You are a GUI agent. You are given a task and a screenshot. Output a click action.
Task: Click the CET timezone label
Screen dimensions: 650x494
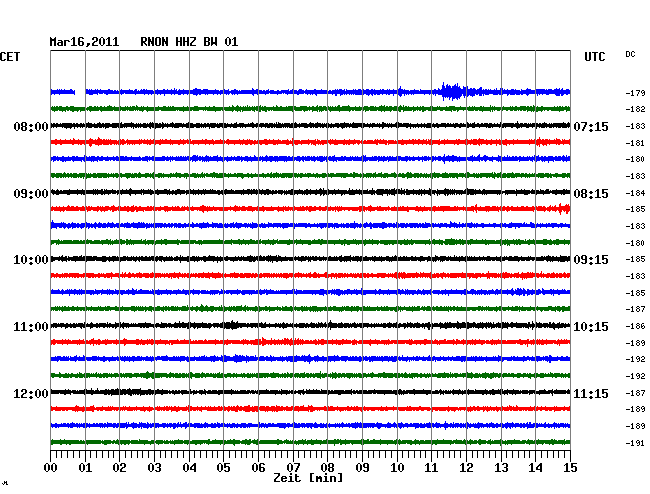coord(10,57)
